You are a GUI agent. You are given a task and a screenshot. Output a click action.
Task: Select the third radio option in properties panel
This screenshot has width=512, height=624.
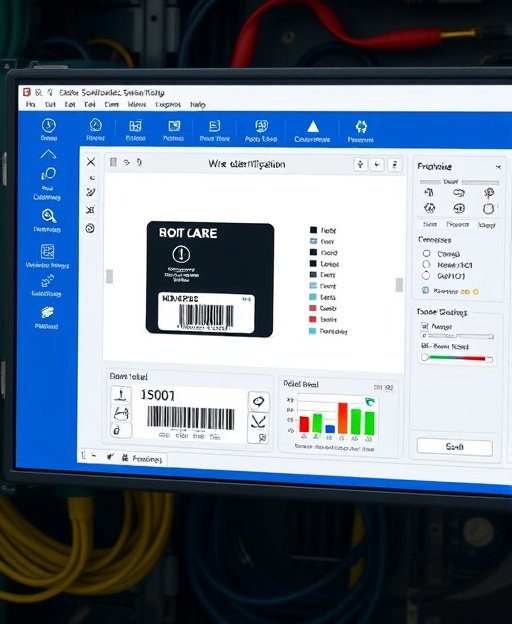[x=426, y=275]
